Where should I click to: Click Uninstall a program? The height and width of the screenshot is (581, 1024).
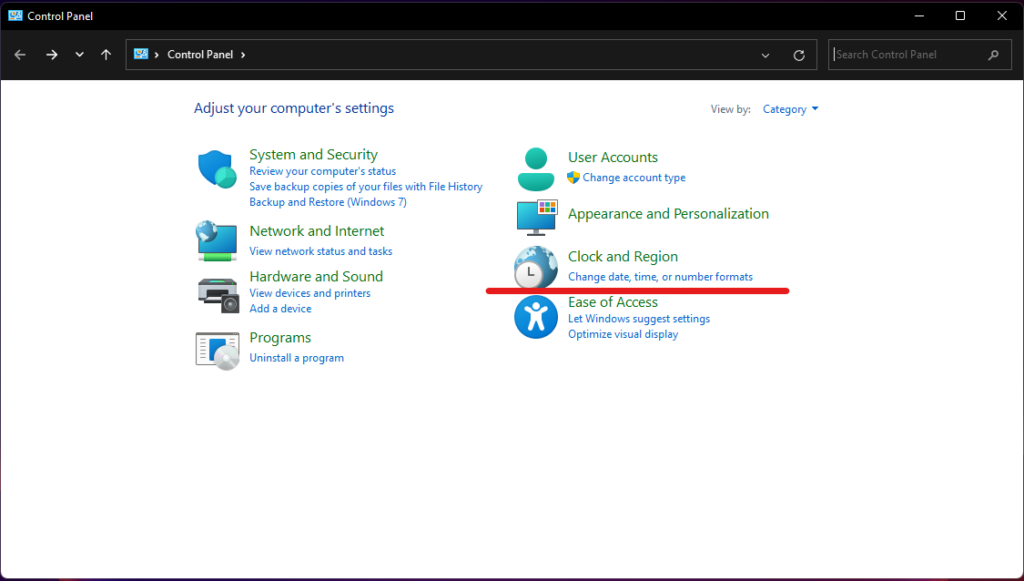[296, 357]
